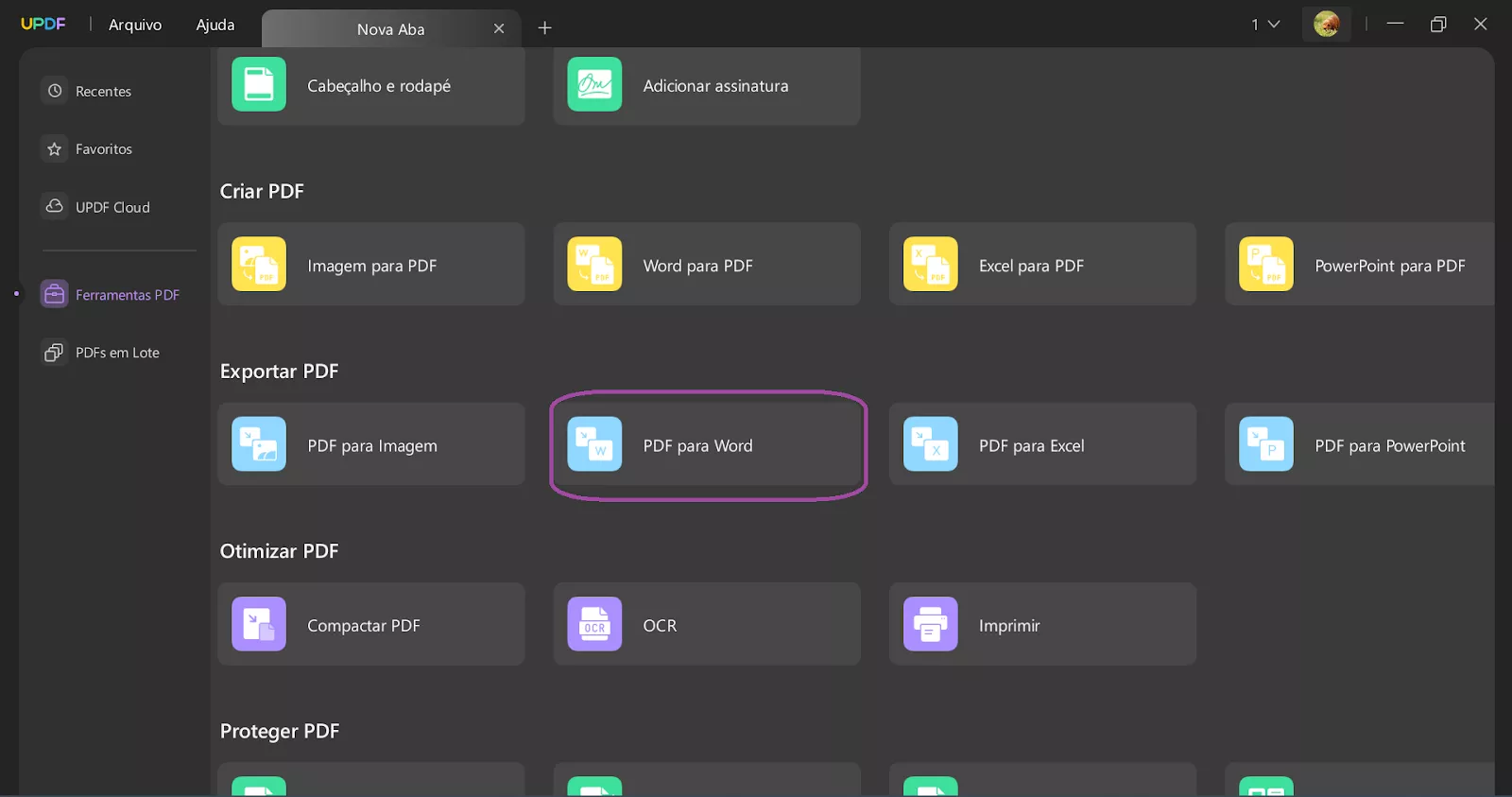Close the Nova Aba tab
Screen dimensions: 1512x797
click(499, 28)
